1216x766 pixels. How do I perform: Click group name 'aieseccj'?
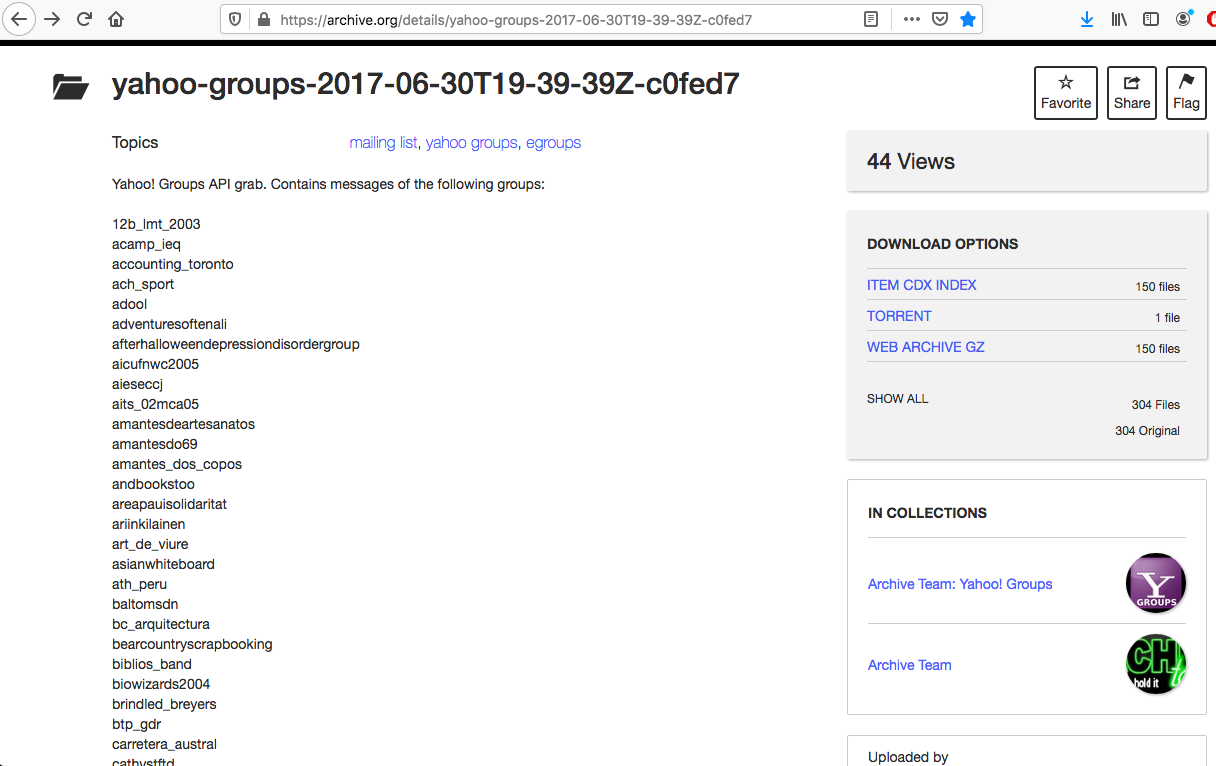point(137,384)
